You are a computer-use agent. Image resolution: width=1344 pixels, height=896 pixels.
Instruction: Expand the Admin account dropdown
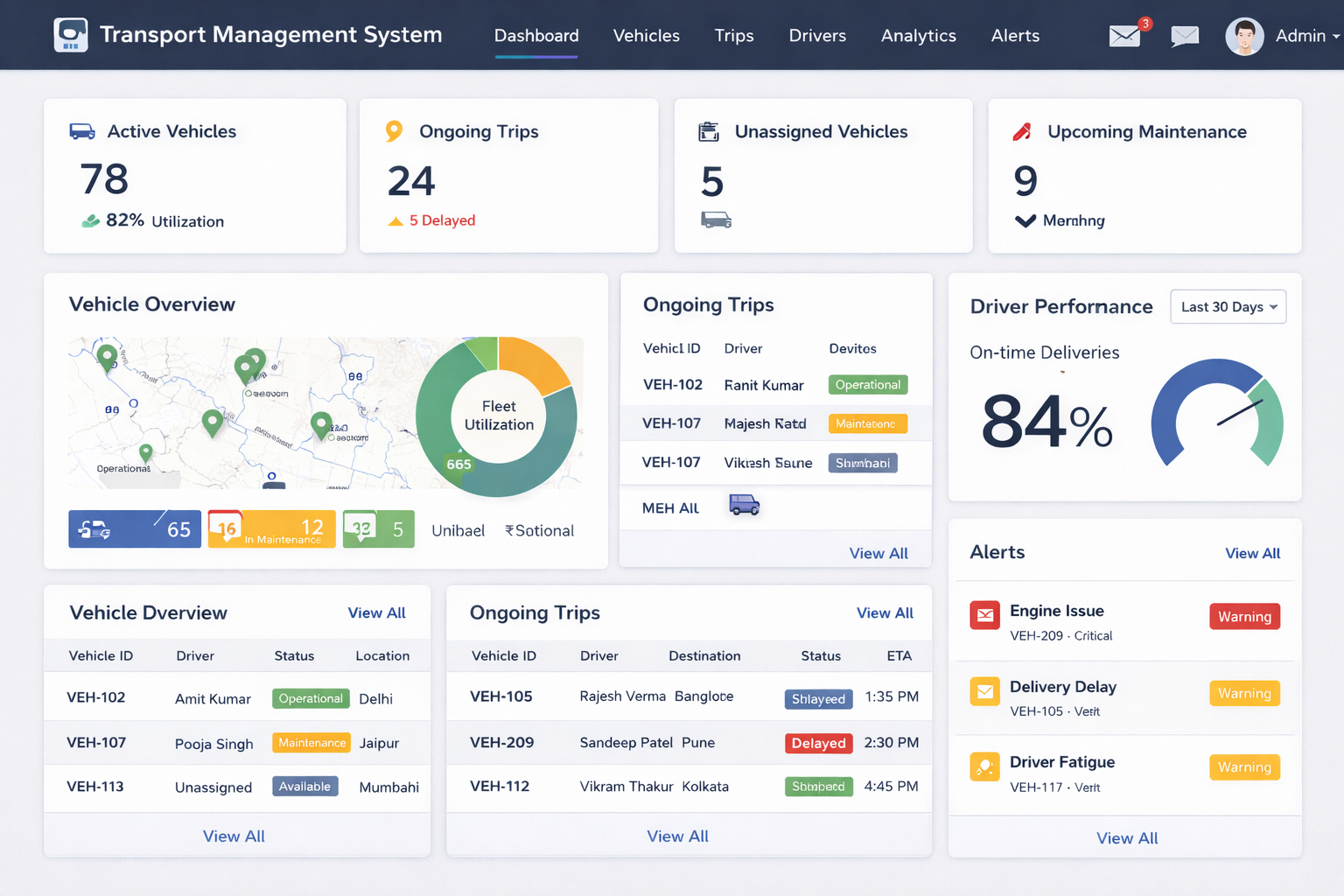pyautogui.click(x=1303, y=36)
